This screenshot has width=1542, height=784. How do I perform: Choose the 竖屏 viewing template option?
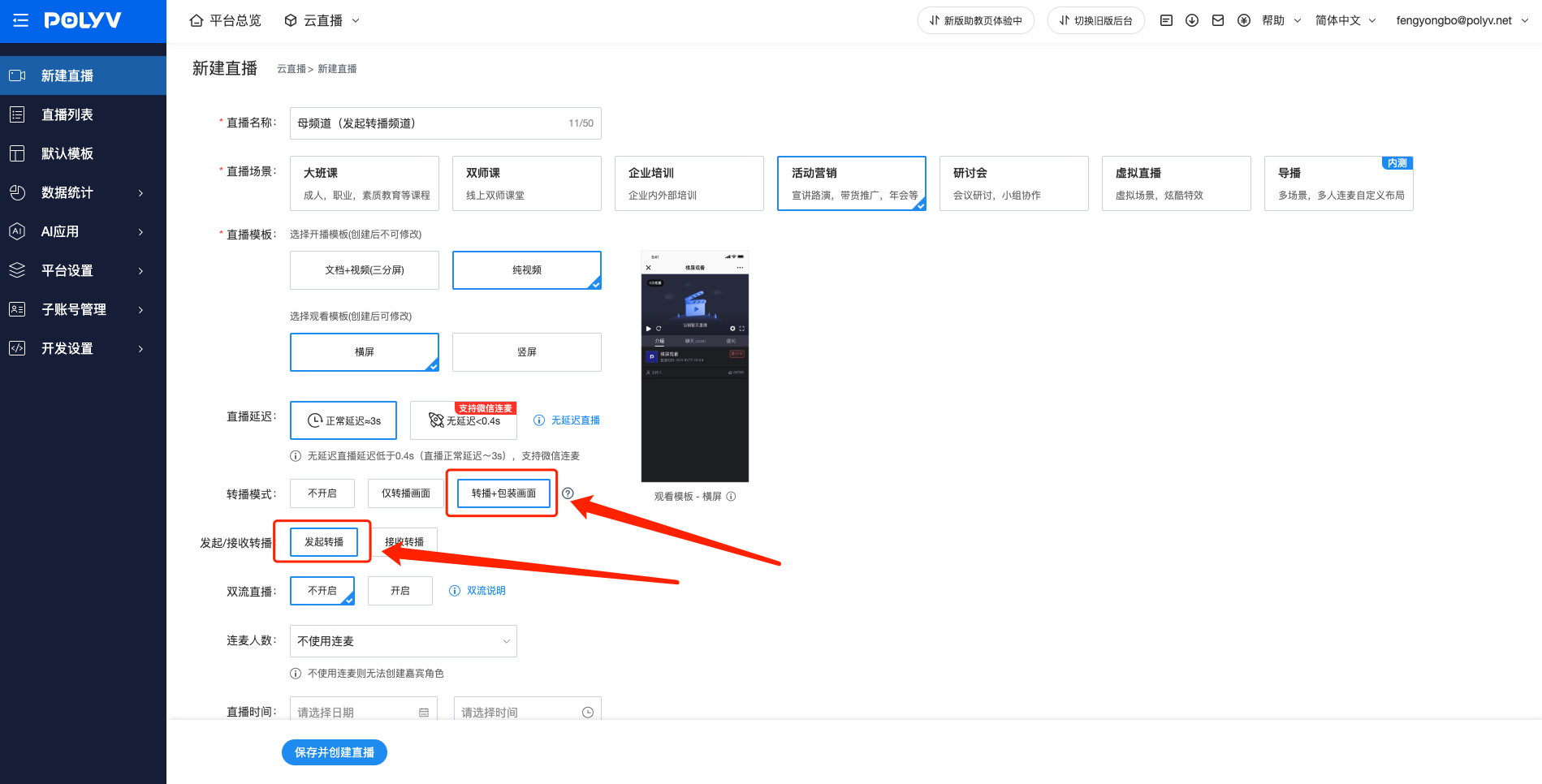(x=527, y=352)
